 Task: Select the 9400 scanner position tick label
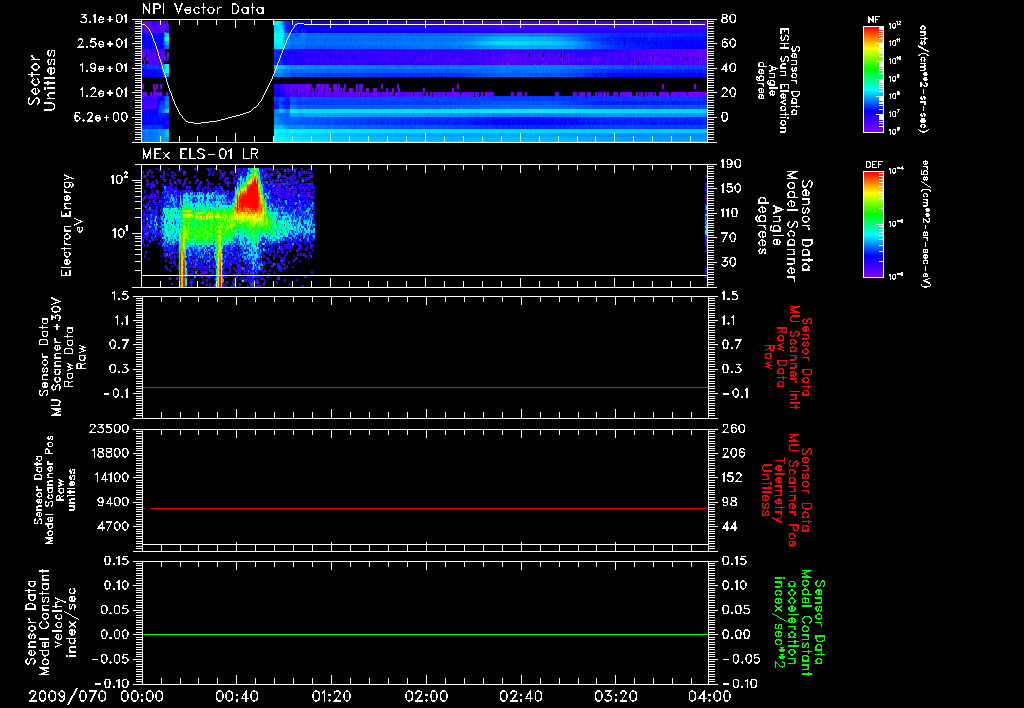113,502
